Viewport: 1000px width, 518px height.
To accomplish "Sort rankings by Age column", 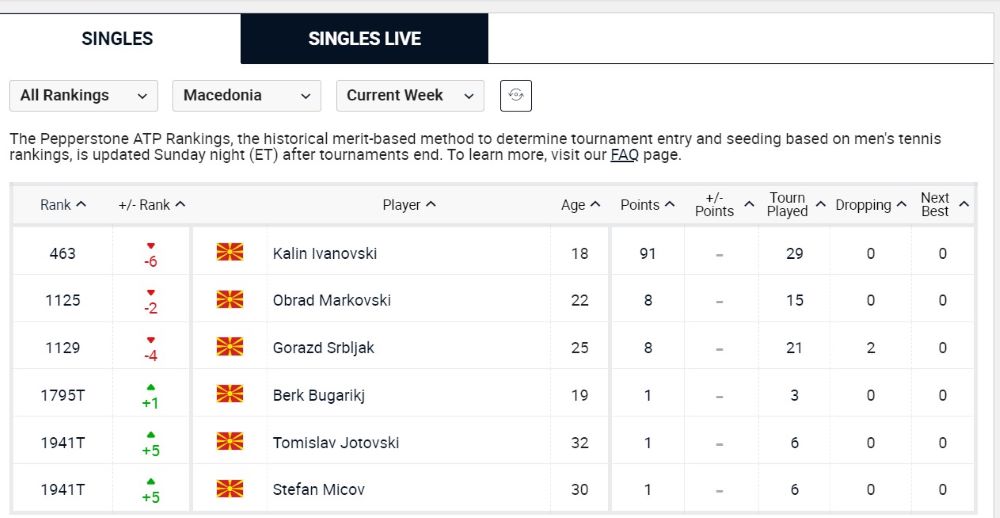I will tap(580, 205).
